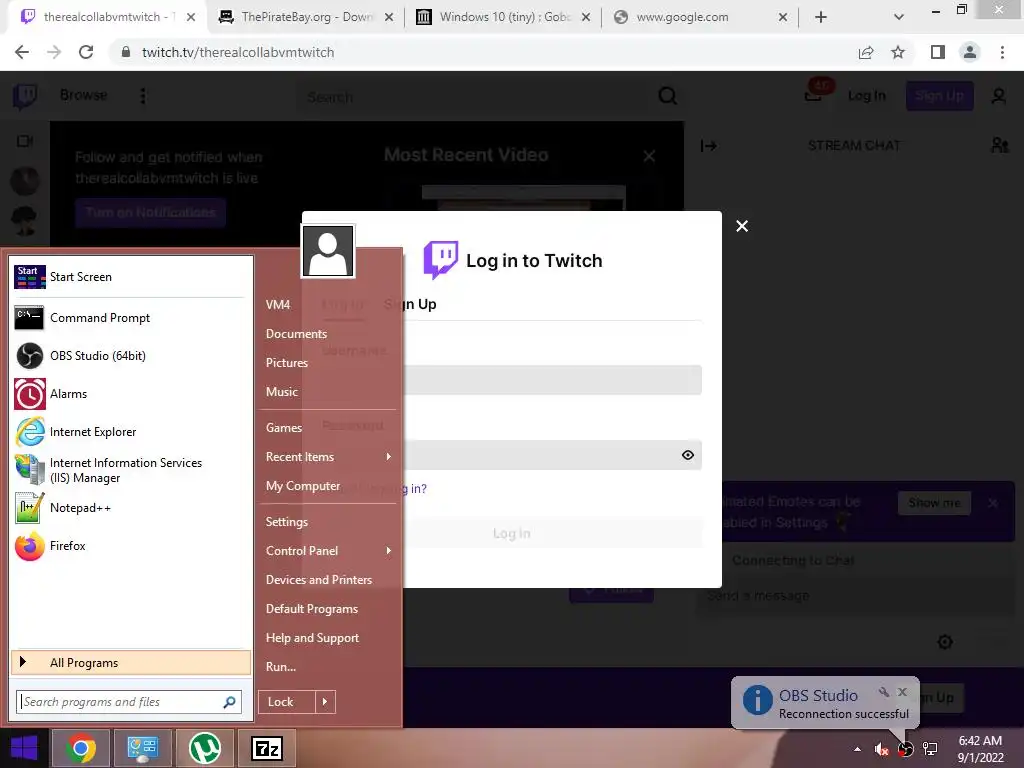Open Games in start menu

pyautogui.click(x=283, y=428)
